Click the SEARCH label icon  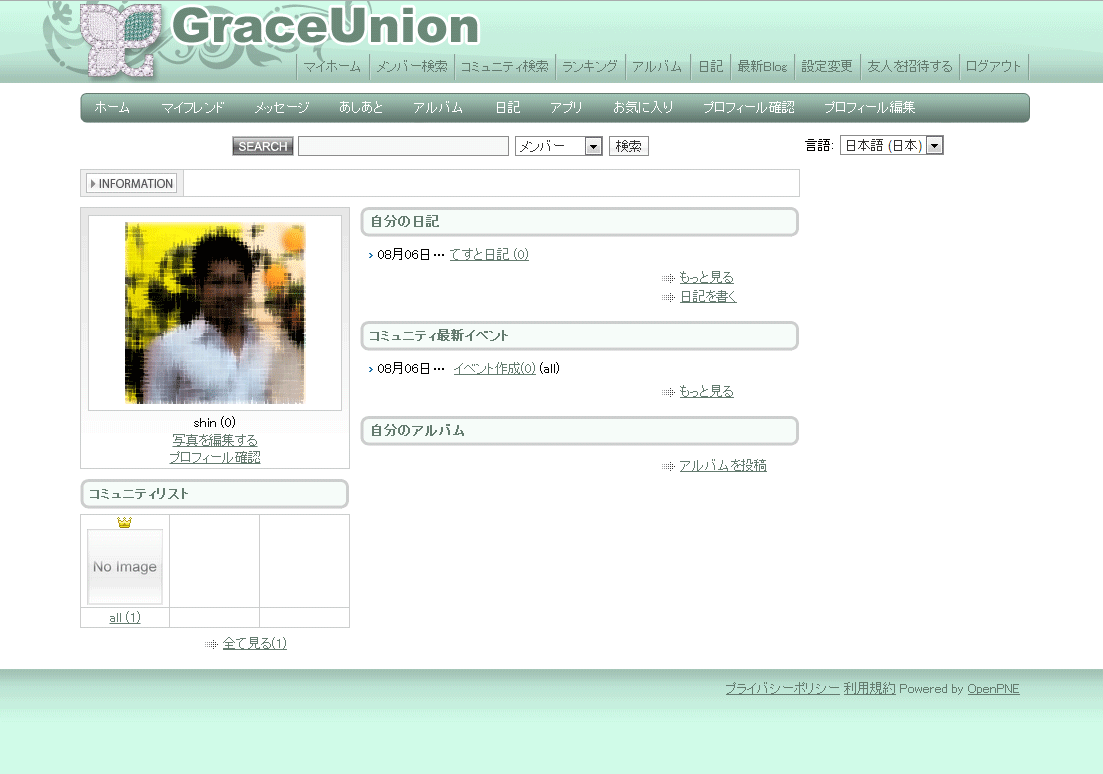coord(263,147)
